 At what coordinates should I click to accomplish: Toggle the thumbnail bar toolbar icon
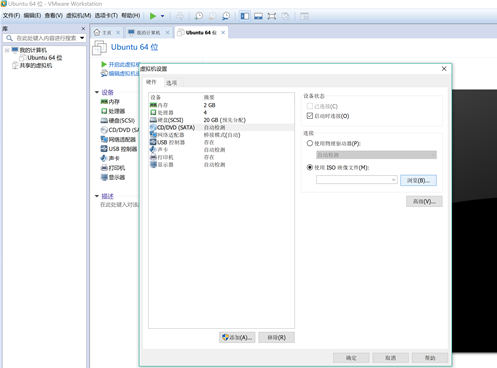pos(258,16)
